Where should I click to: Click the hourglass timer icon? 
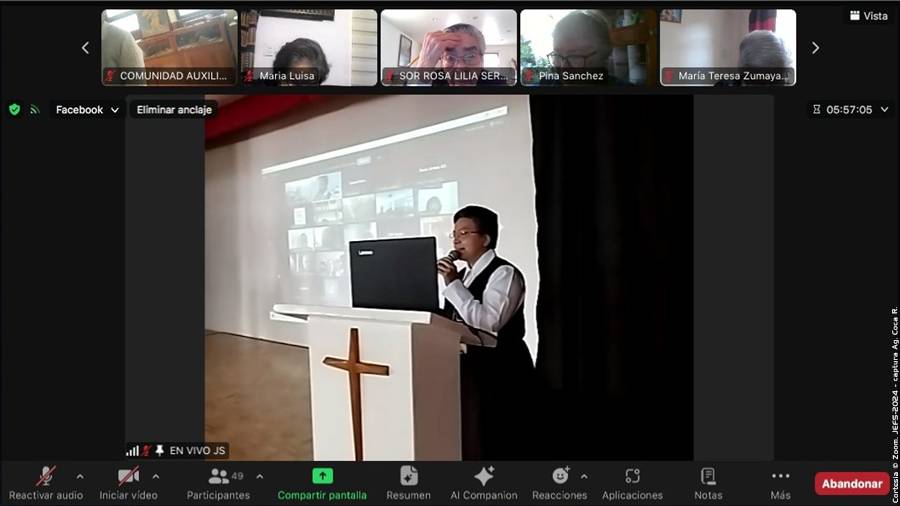(x=816, y=109)
